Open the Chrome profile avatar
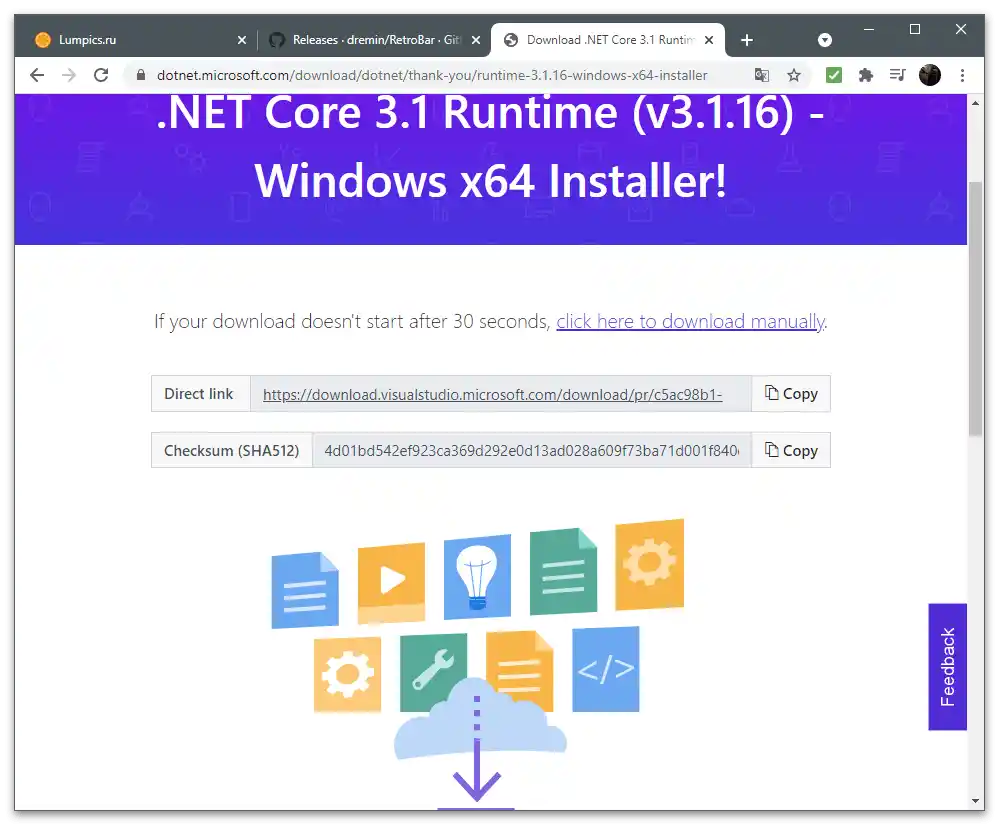Viewport: 999px width, 825px height. coord(930,75)
